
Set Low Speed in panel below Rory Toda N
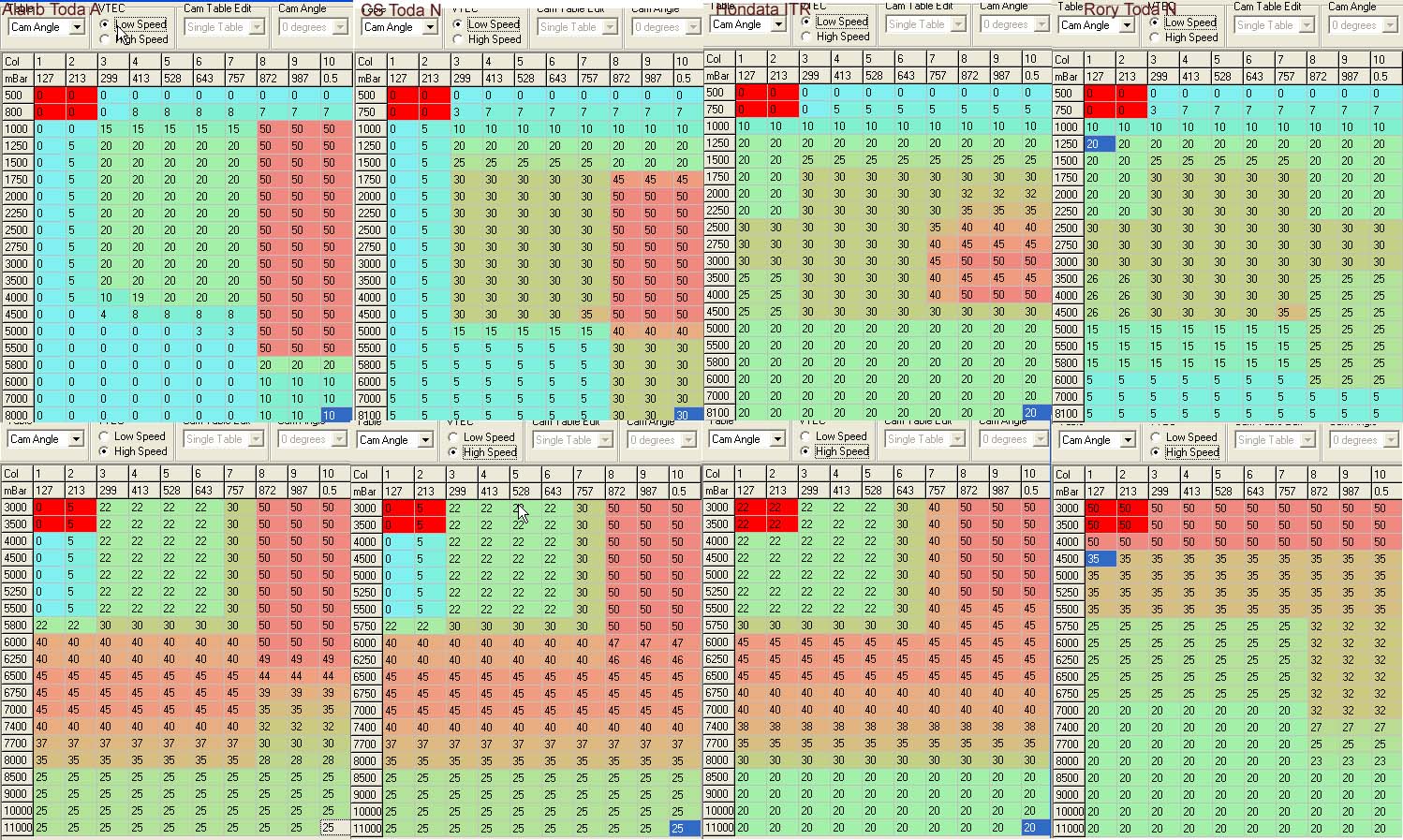1155,437
